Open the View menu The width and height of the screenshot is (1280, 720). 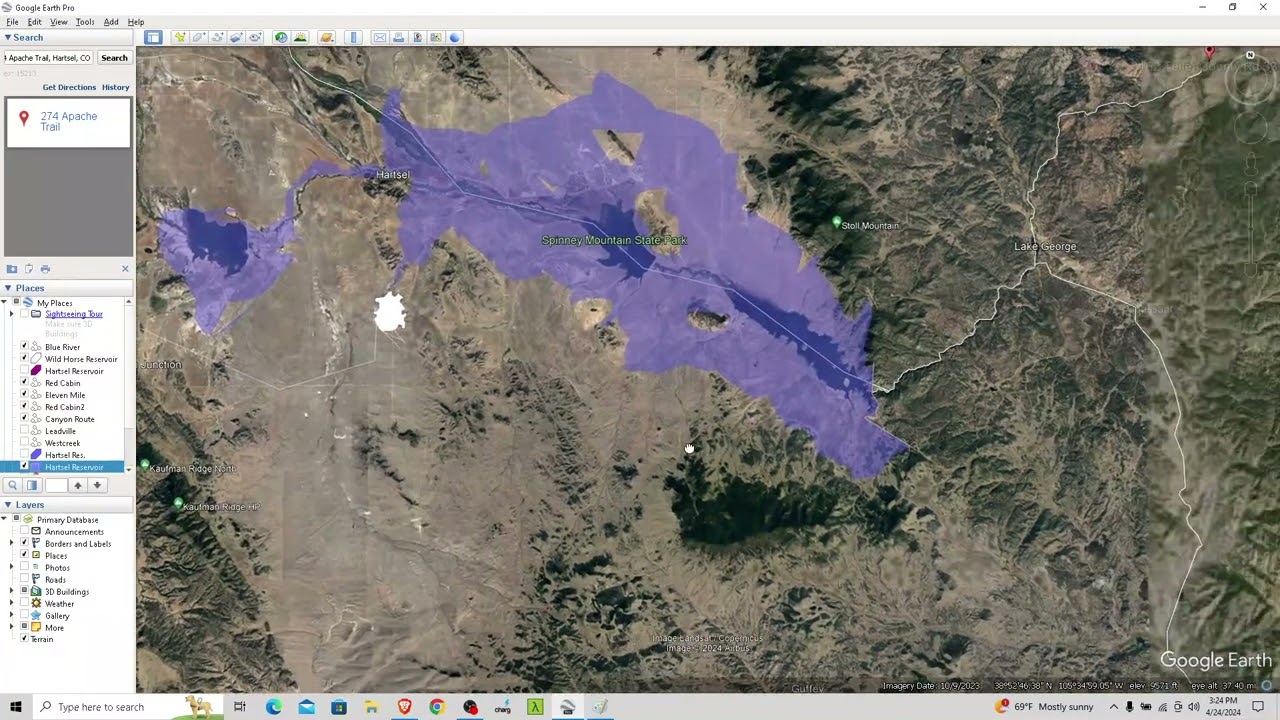[x=59, y=22]
